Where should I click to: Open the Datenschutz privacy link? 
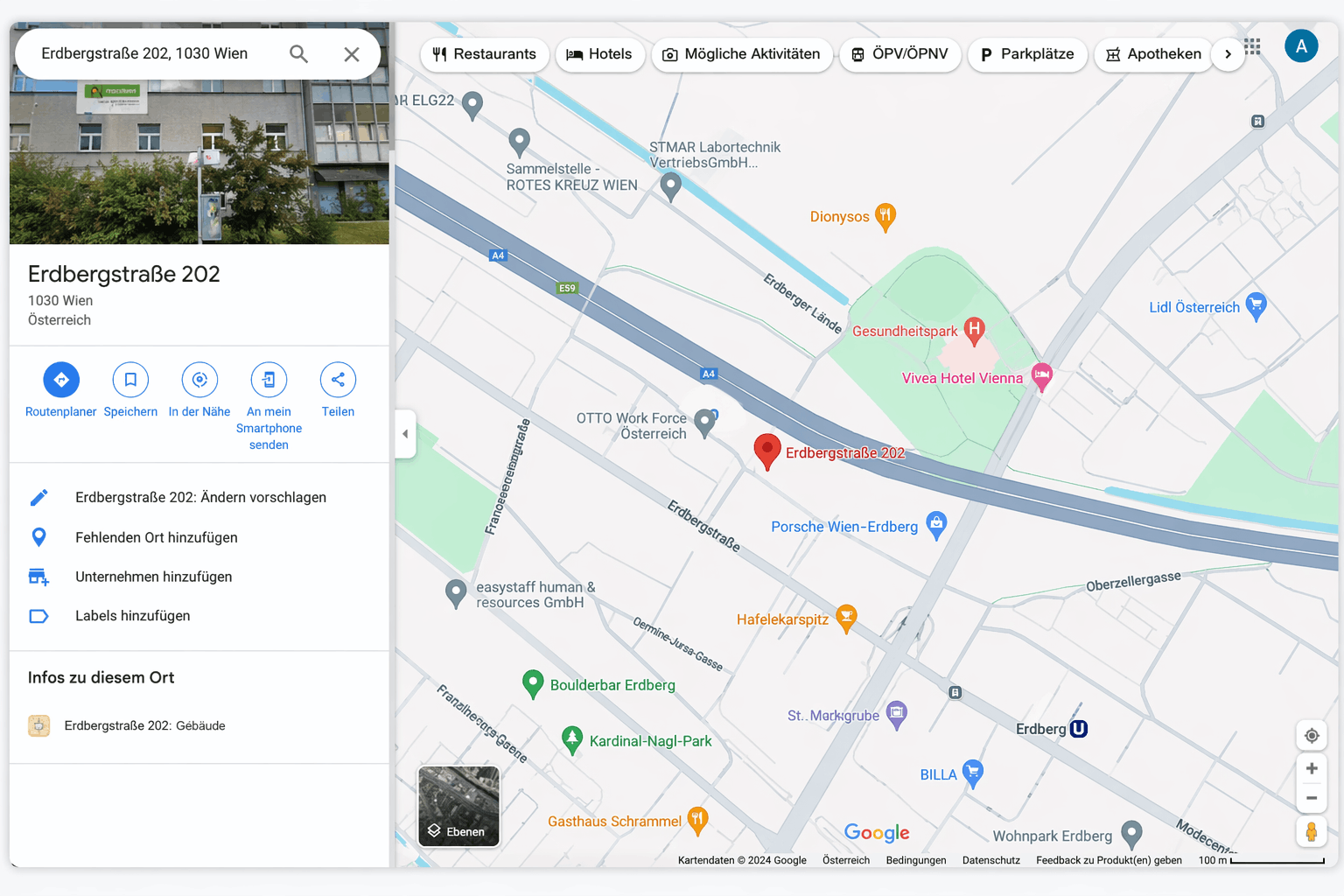pos(991,860)
